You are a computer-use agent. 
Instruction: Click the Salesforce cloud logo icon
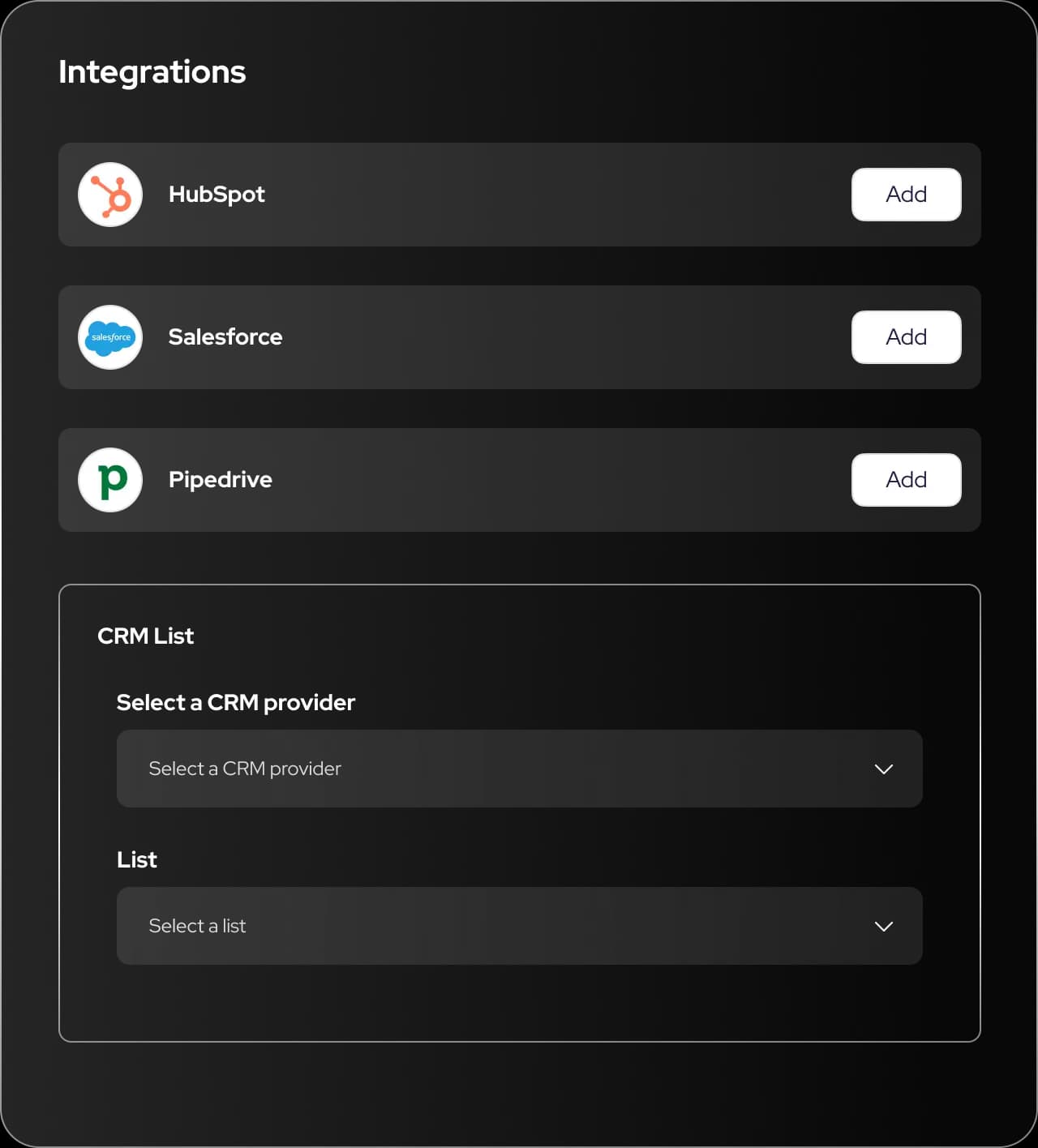tap(110, 337)
